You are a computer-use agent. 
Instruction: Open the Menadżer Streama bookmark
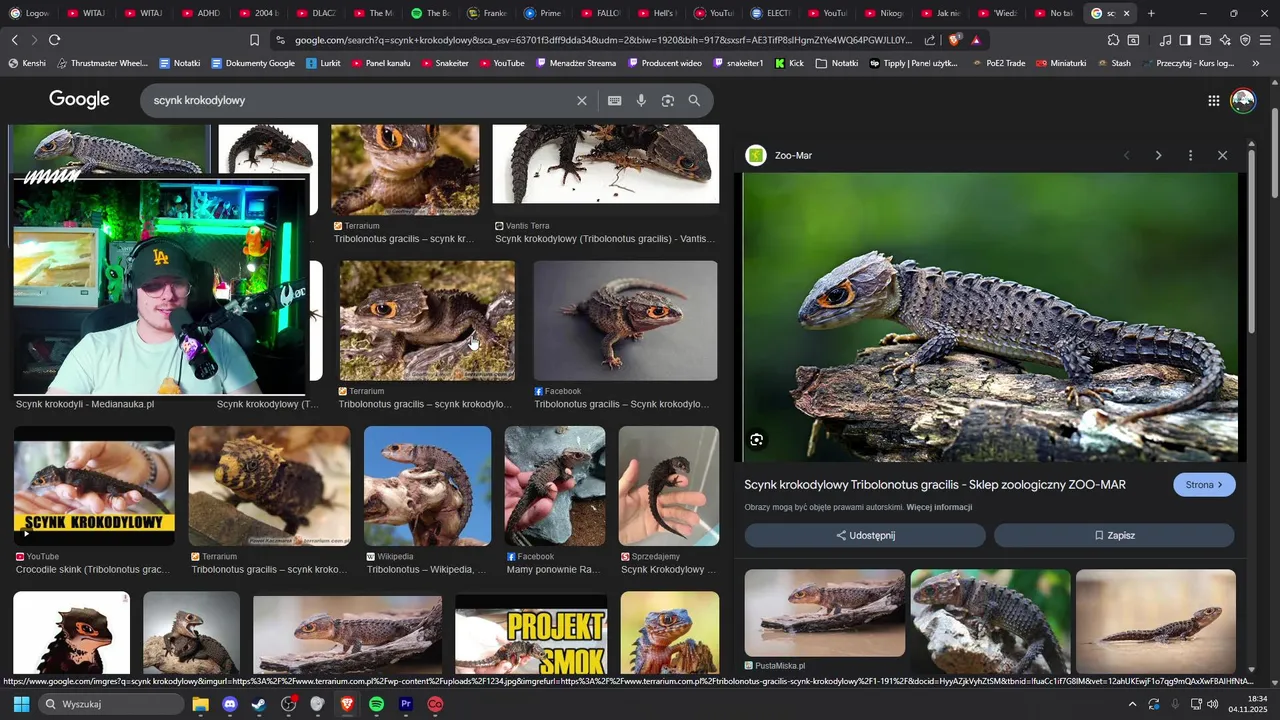click(577, 63)
